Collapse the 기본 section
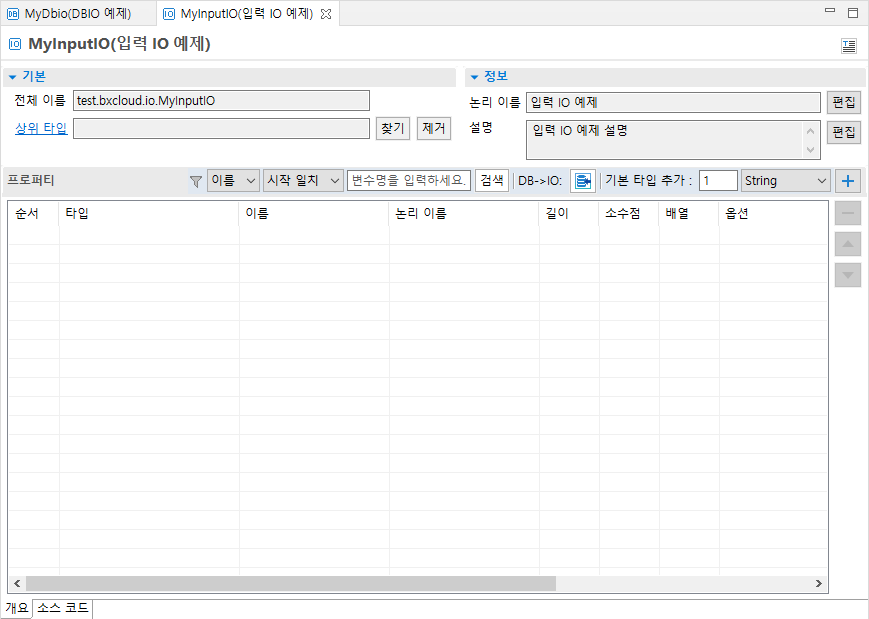 tap(12, 77)
